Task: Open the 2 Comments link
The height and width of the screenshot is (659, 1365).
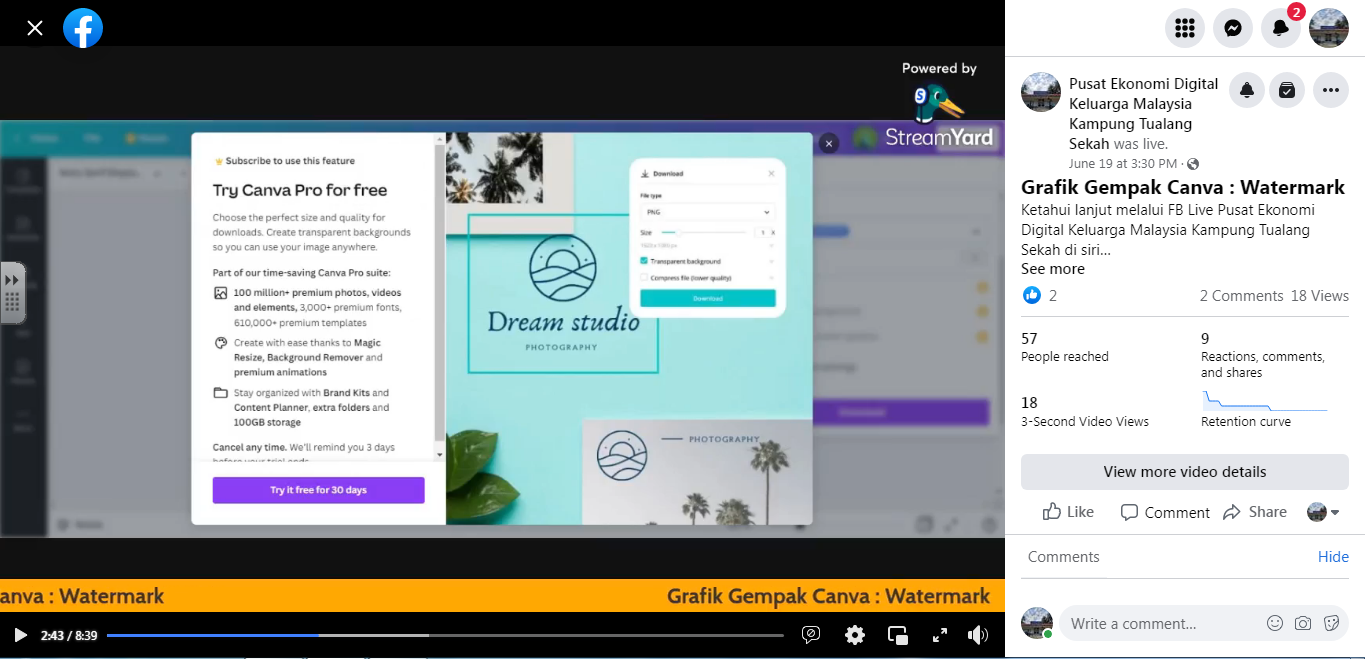Action: click(x=1241, y=296)
